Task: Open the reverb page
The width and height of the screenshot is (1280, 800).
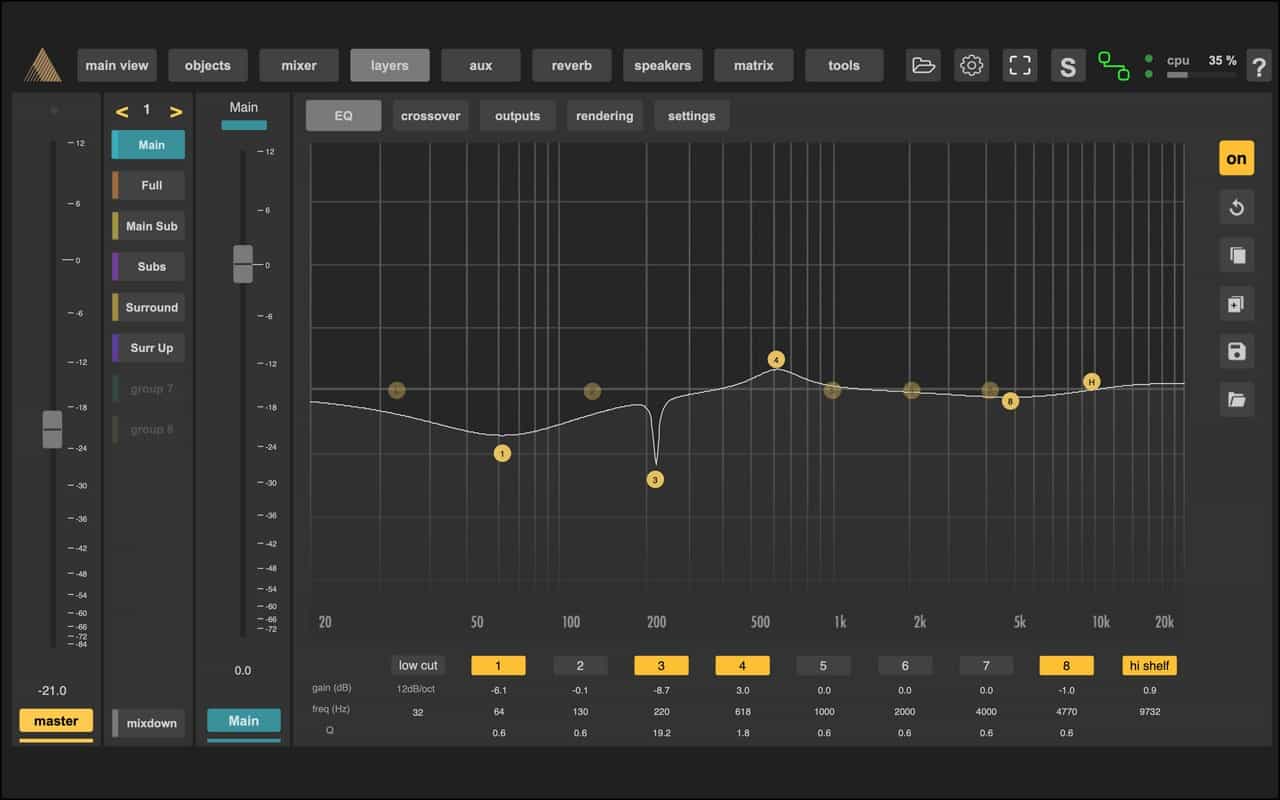Action: 571,66
